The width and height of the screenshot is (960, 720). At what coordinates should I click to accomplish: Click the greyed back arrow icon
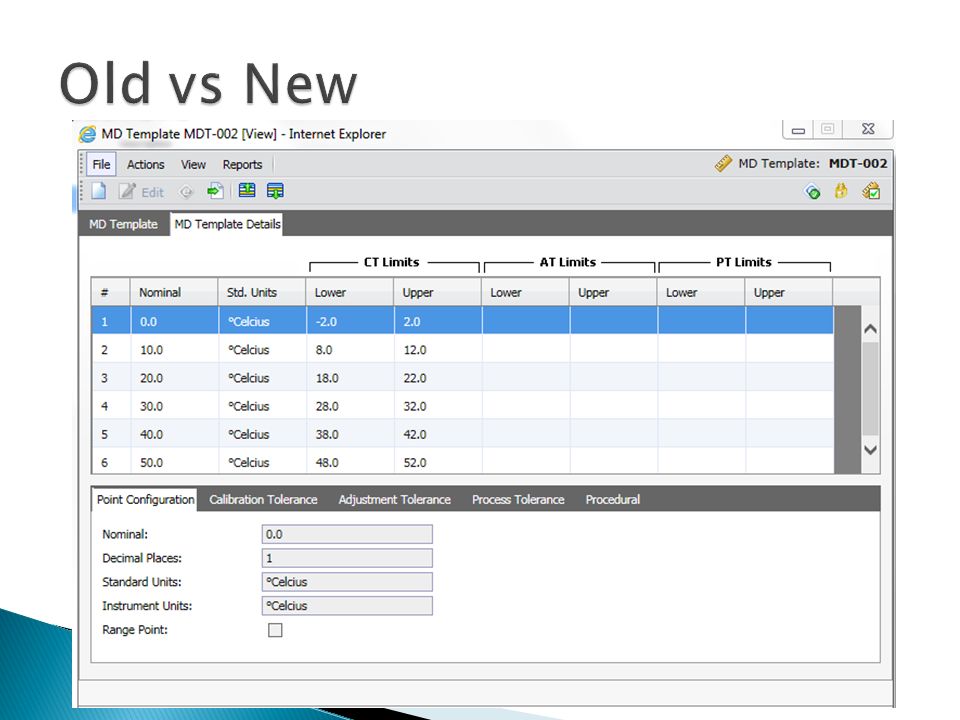click(186, 192)
